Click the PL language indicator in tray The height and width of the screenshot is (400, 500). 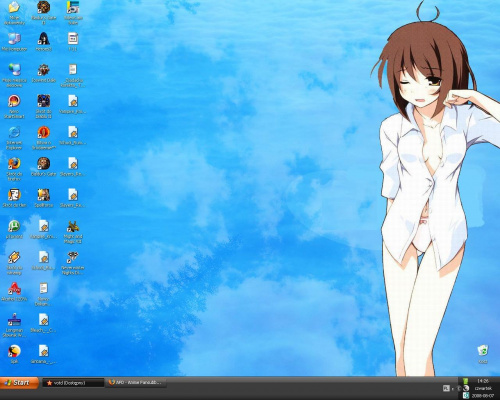[446, 388]
